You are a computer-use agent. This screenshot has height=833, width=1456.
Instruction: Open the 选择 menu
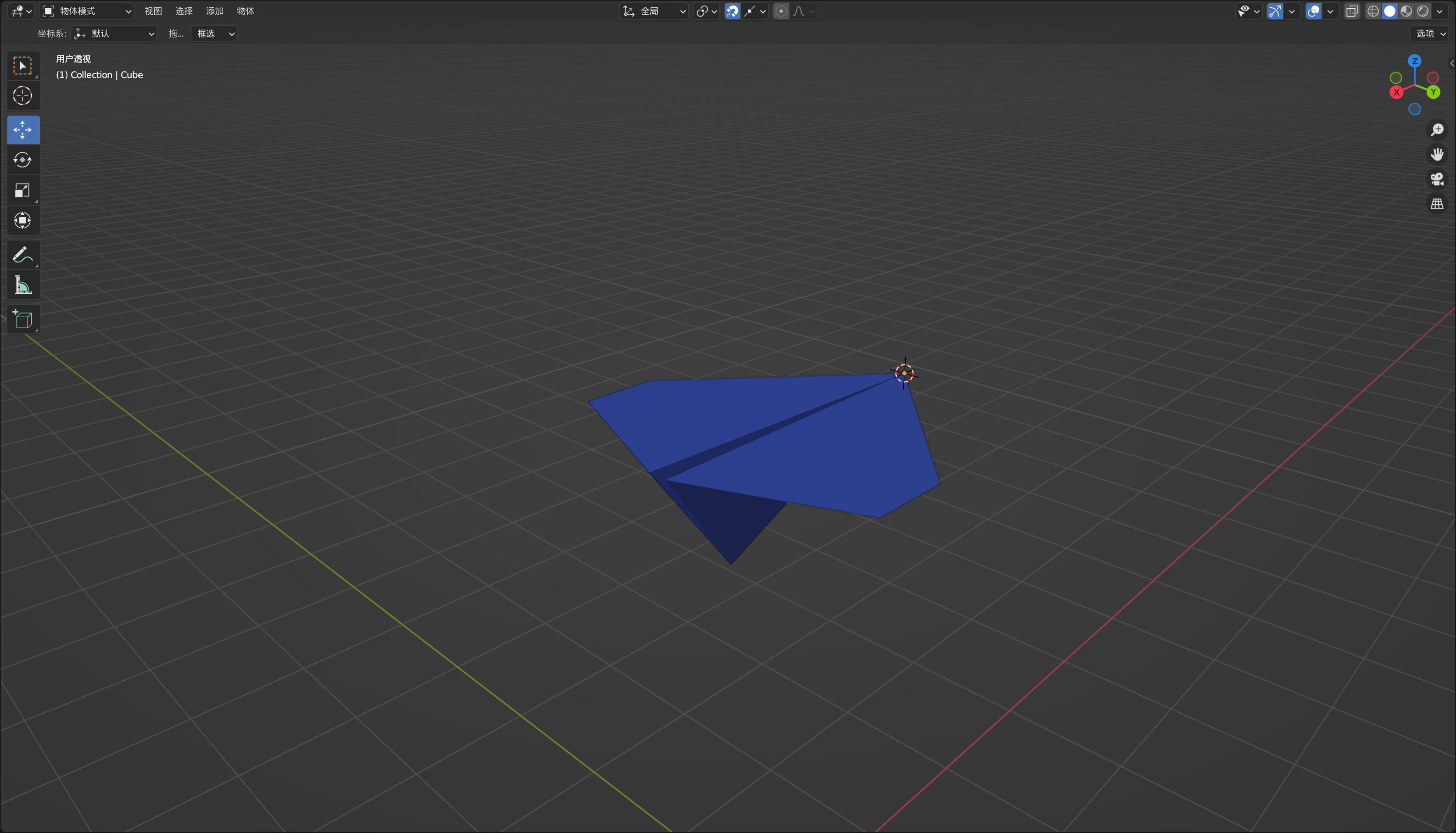[x=184, y=11]
